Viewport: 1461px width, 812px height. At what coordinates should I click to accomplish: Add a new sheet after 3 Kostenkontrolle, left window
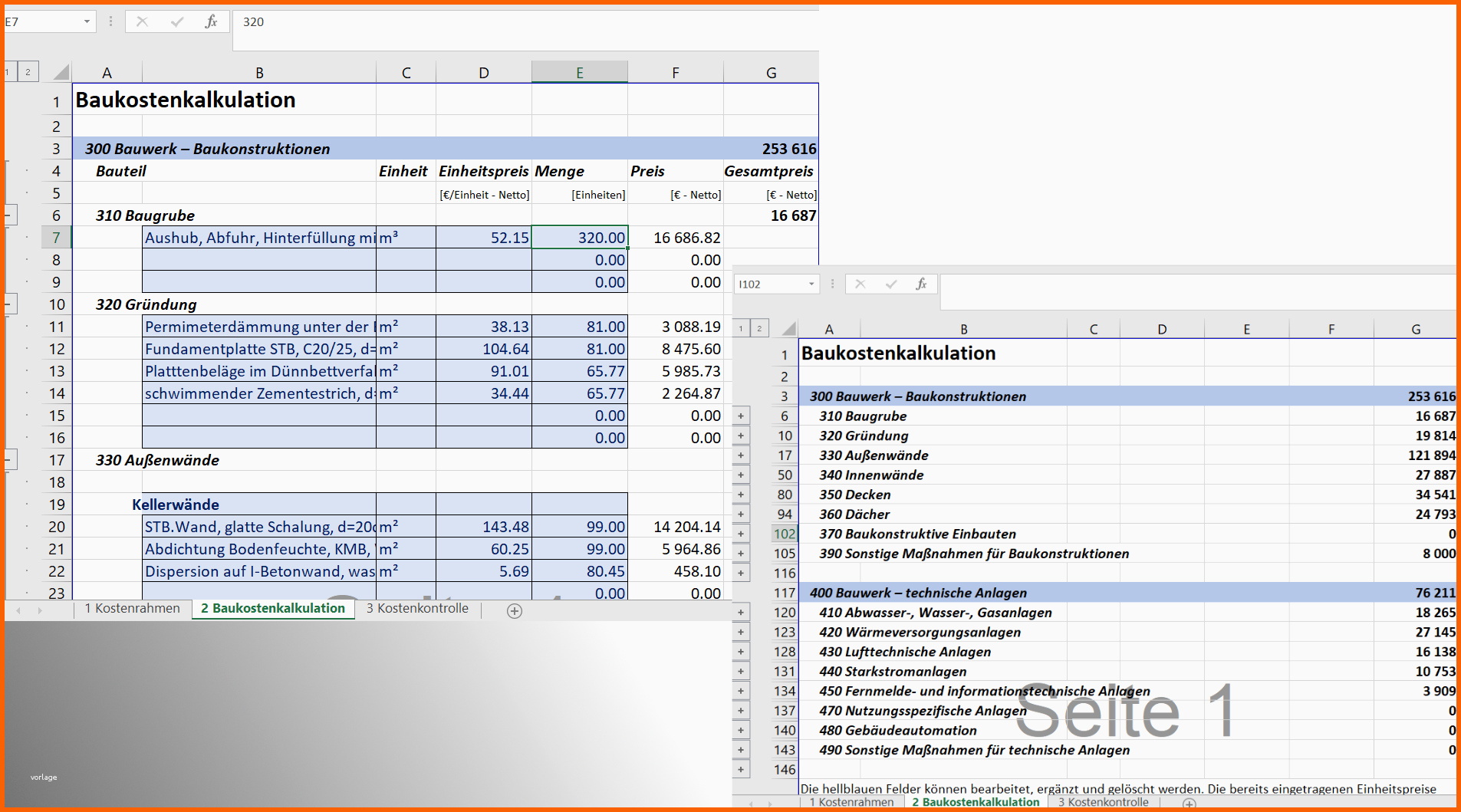coord(515,610)
